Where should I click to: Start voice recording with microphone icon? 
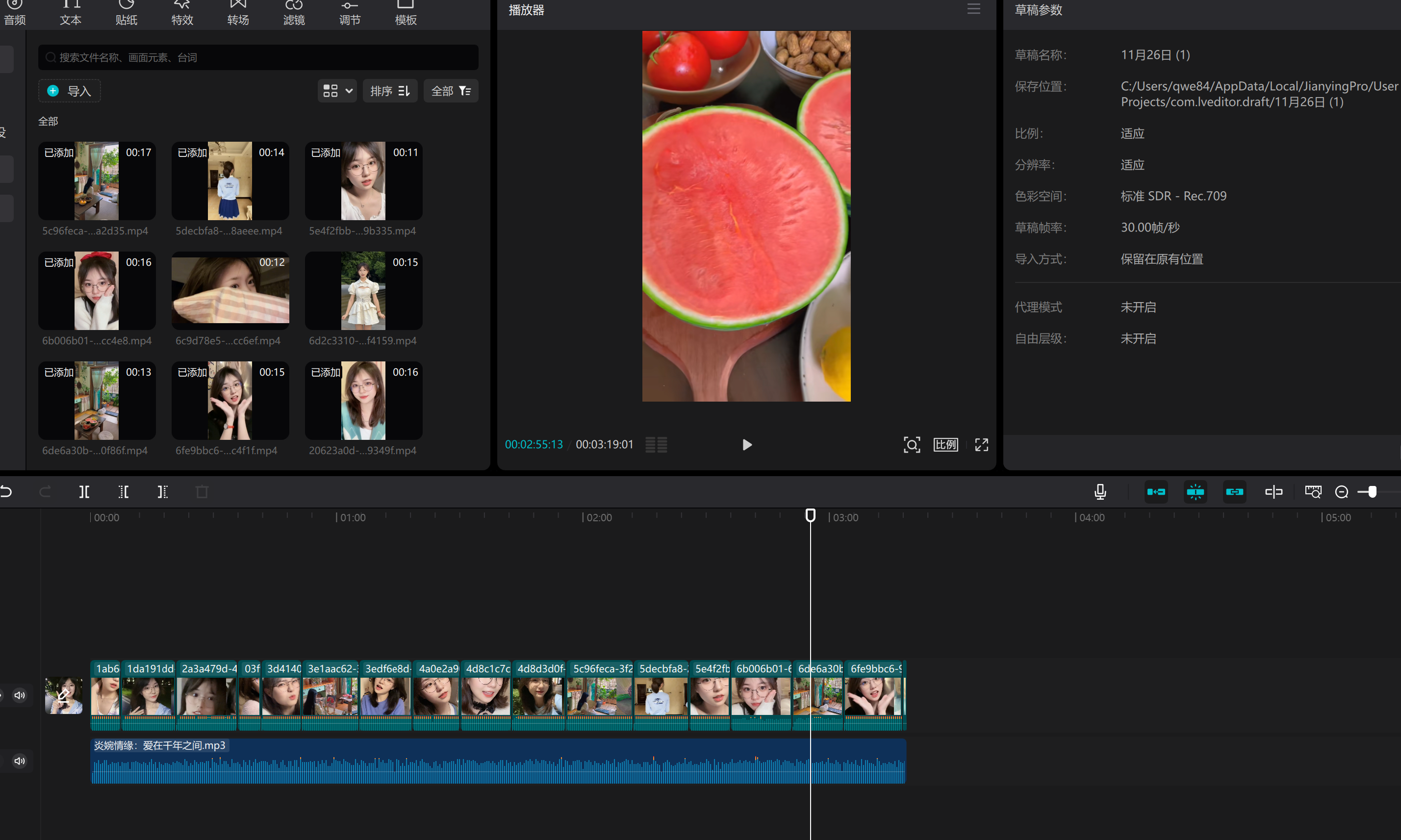(1100, 492)
